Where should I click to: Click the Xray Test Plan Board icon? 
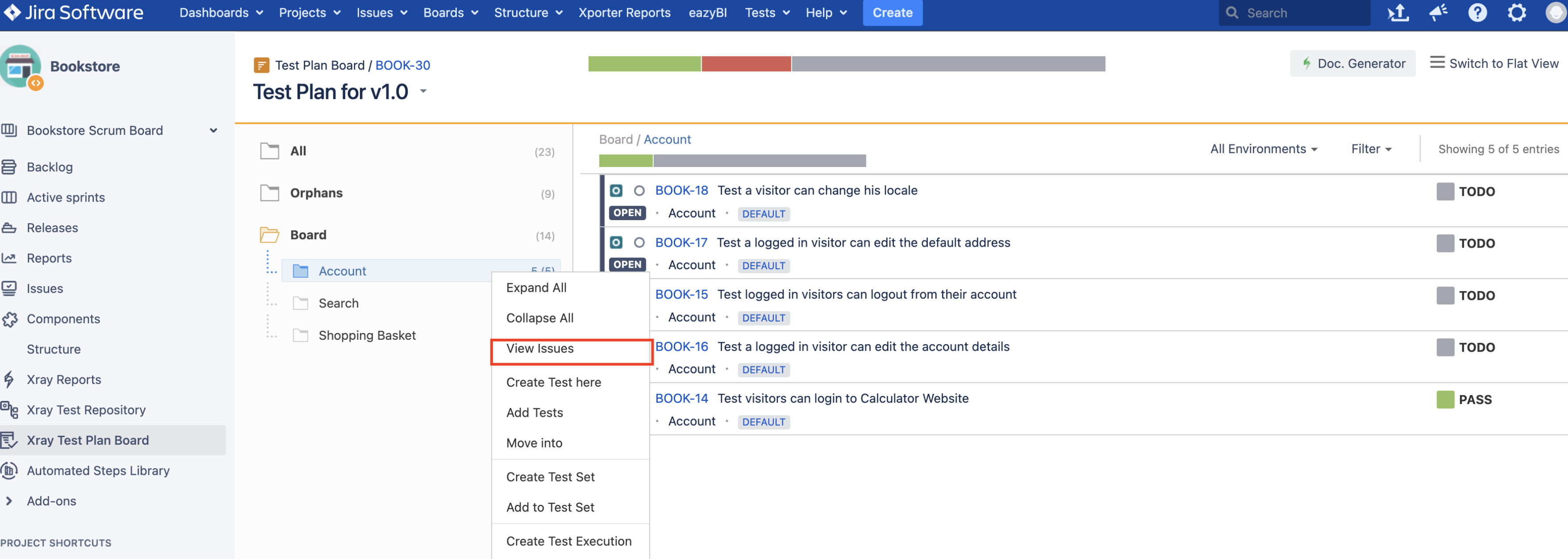click(9, 440)
